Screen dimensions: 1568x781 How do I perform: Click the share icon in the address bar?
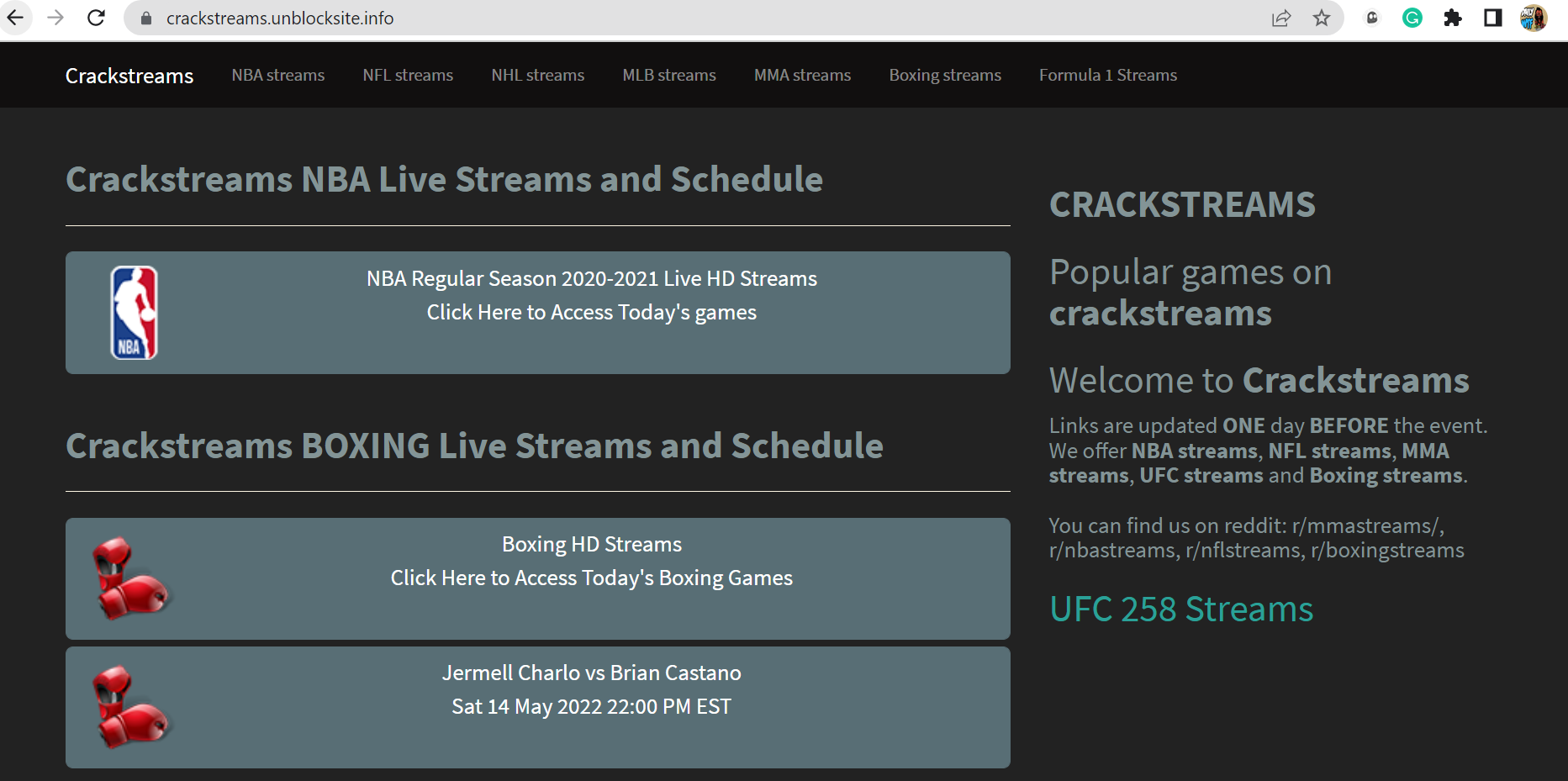point(1280,18)
